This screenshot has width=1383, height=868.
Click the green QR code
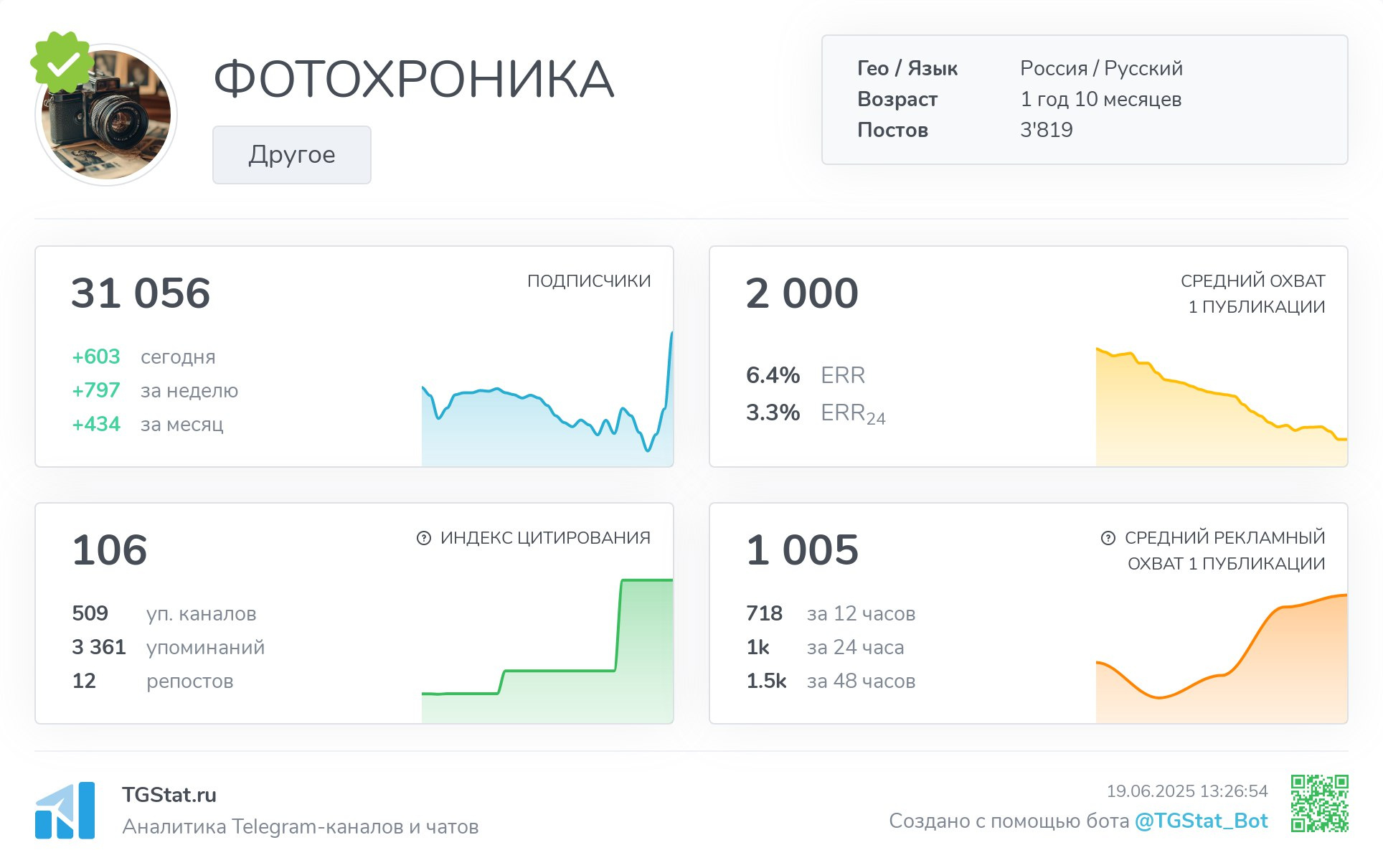tap(1319, 803)
